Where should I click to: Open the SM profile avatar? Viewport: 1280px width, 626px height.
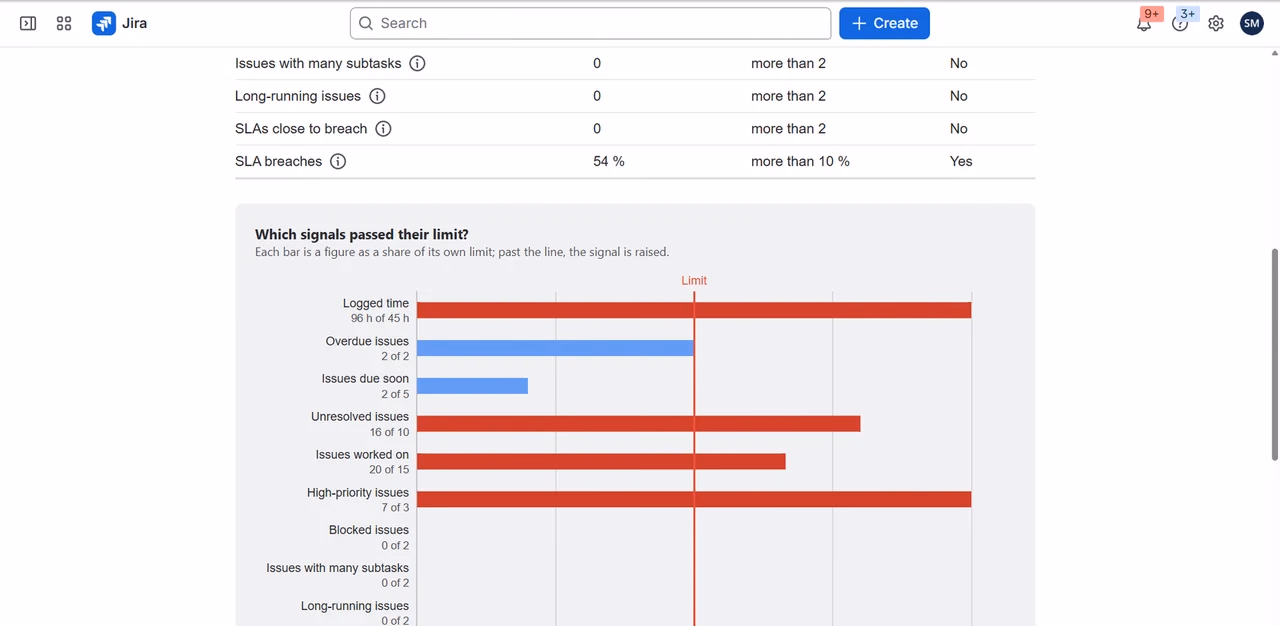[1252, 23]
